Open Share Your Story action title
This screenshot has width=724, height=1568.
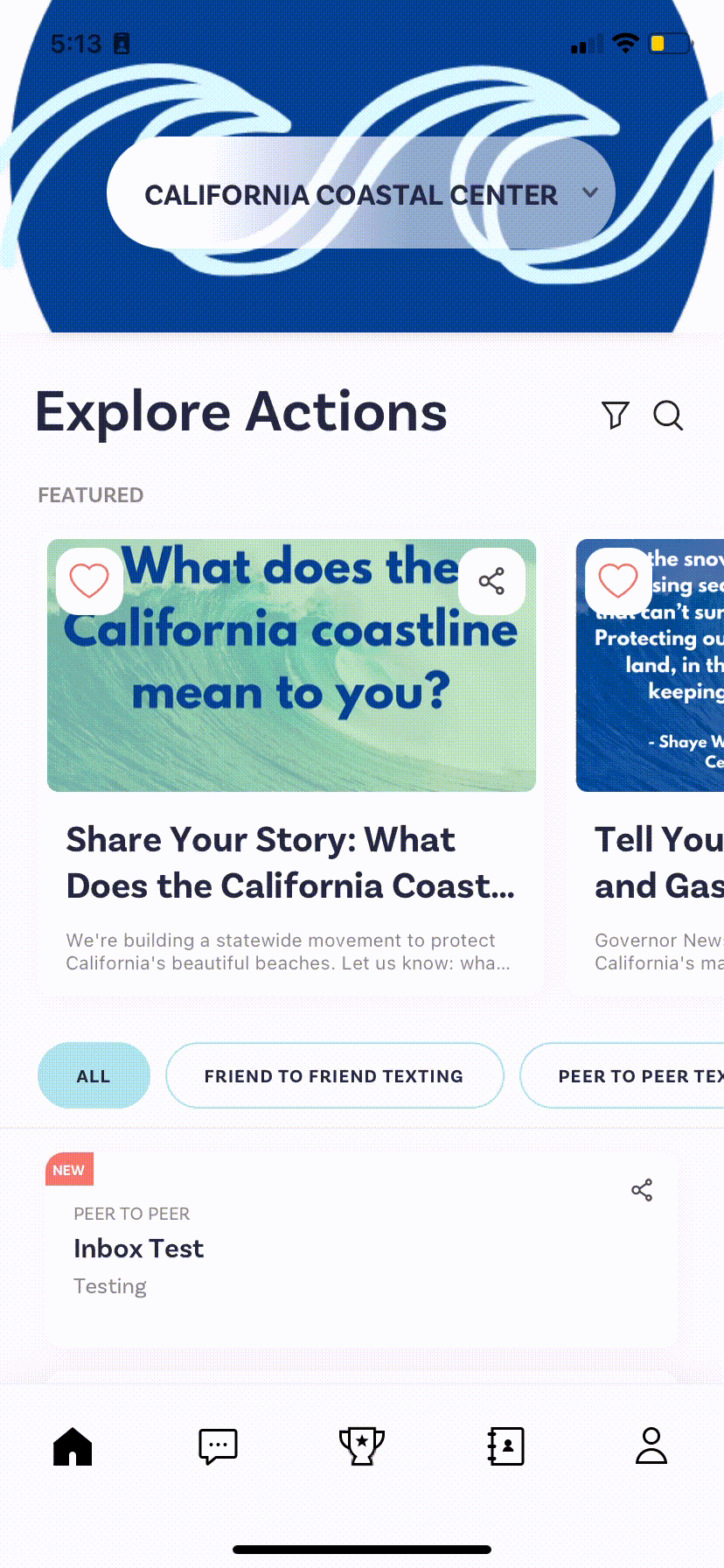tap(290, 863)
